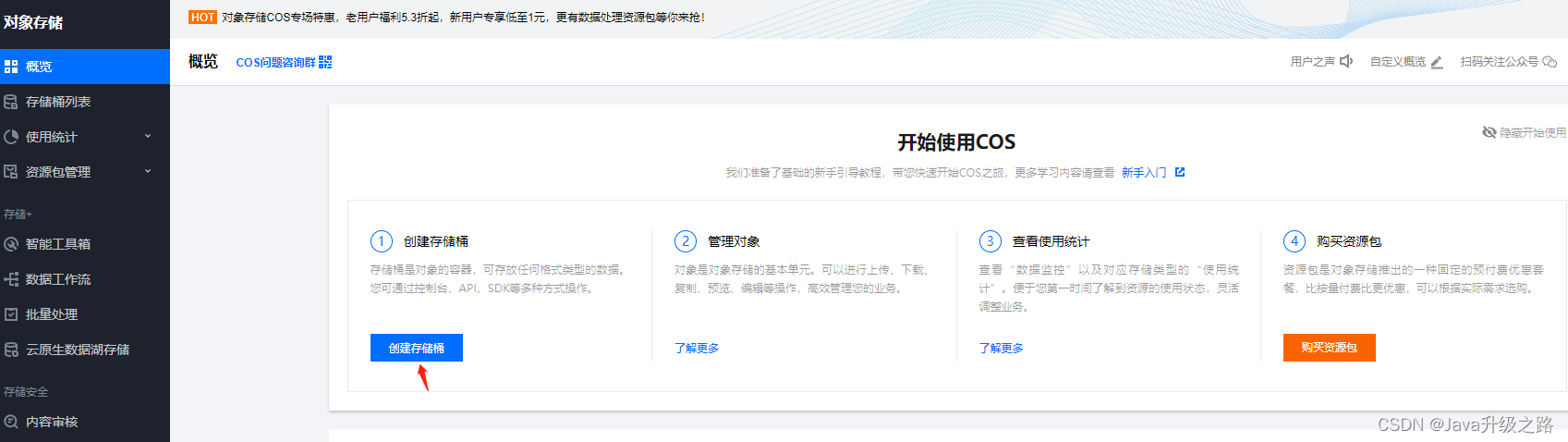Click the external link icon after 新手入门
The image size is (1568, 442).
coord(1180,172)
